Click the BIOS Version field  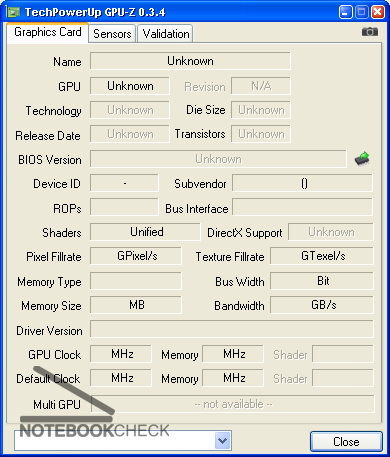[x=218, y=159]
